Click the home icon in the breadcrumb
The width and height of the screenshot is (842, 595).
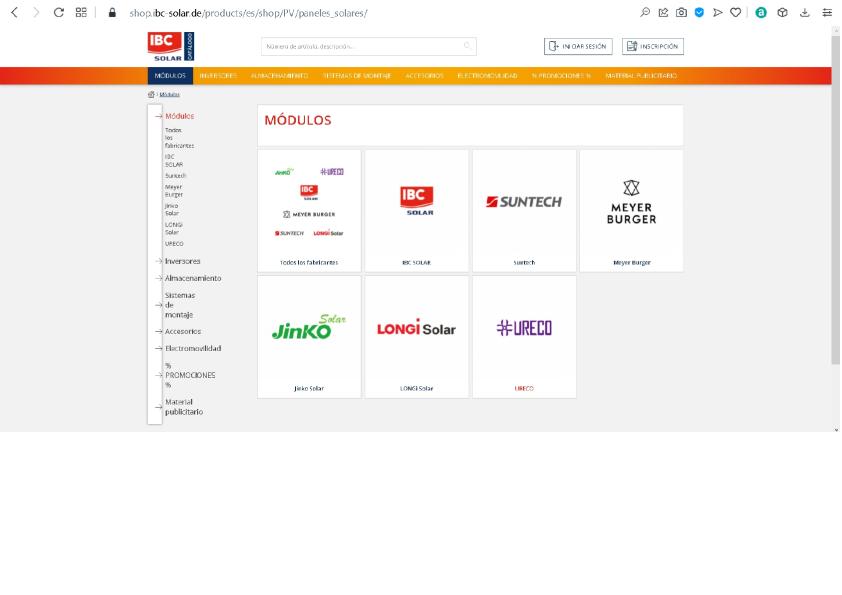(x=151, y=95)
